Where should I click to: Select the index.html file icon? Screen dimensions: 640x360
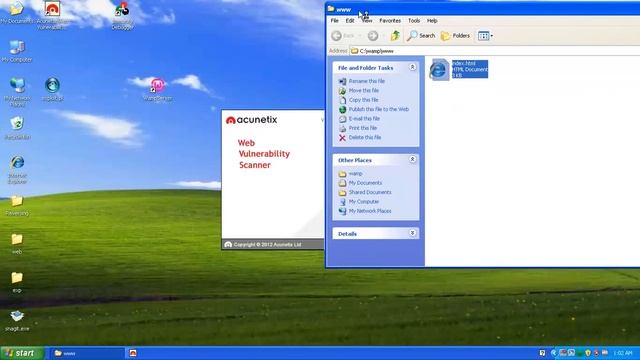point(439,70)
